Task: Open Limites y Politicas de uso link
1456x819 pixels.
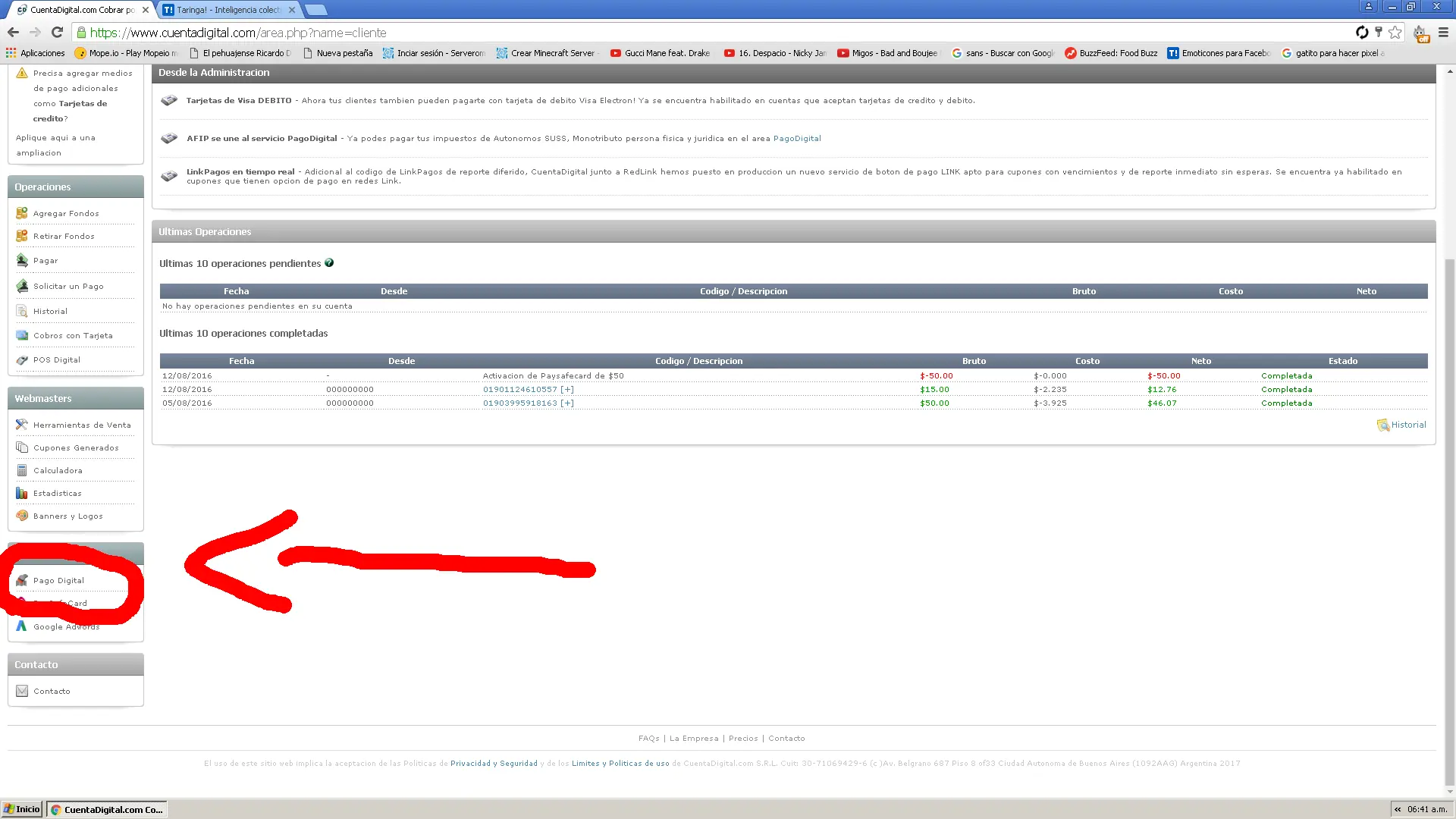Action: 620,764
